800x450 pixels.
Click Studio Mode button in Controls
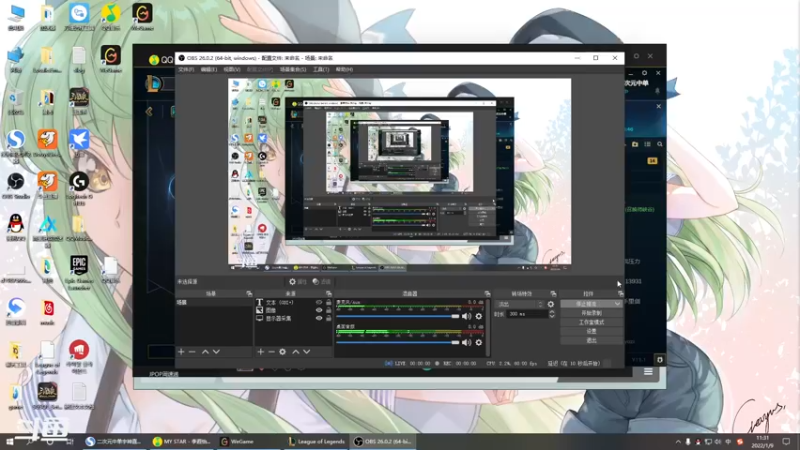tap(591, 322)
